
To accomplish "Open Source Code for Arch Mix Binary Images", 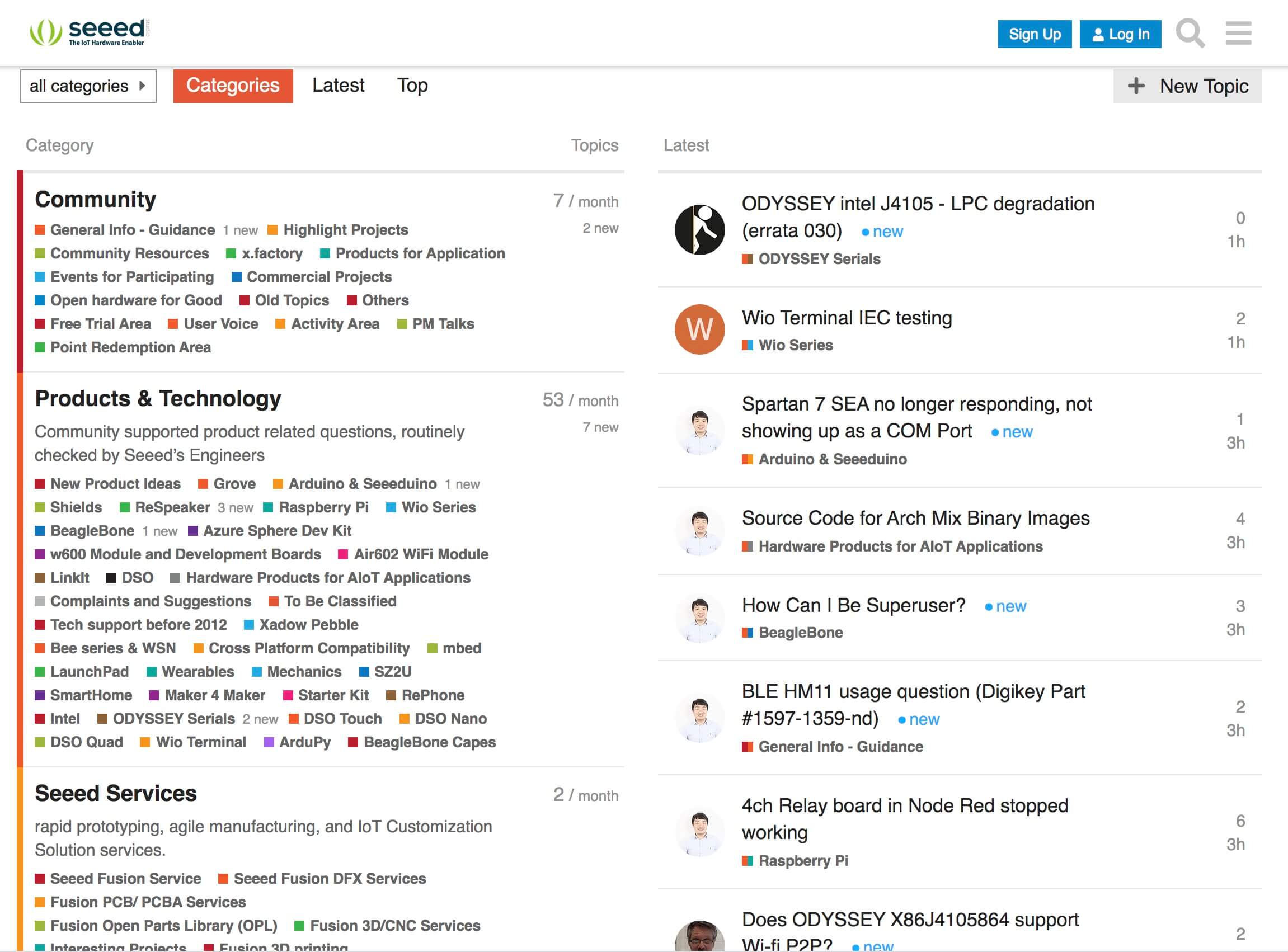I will [x=916, y=518].
